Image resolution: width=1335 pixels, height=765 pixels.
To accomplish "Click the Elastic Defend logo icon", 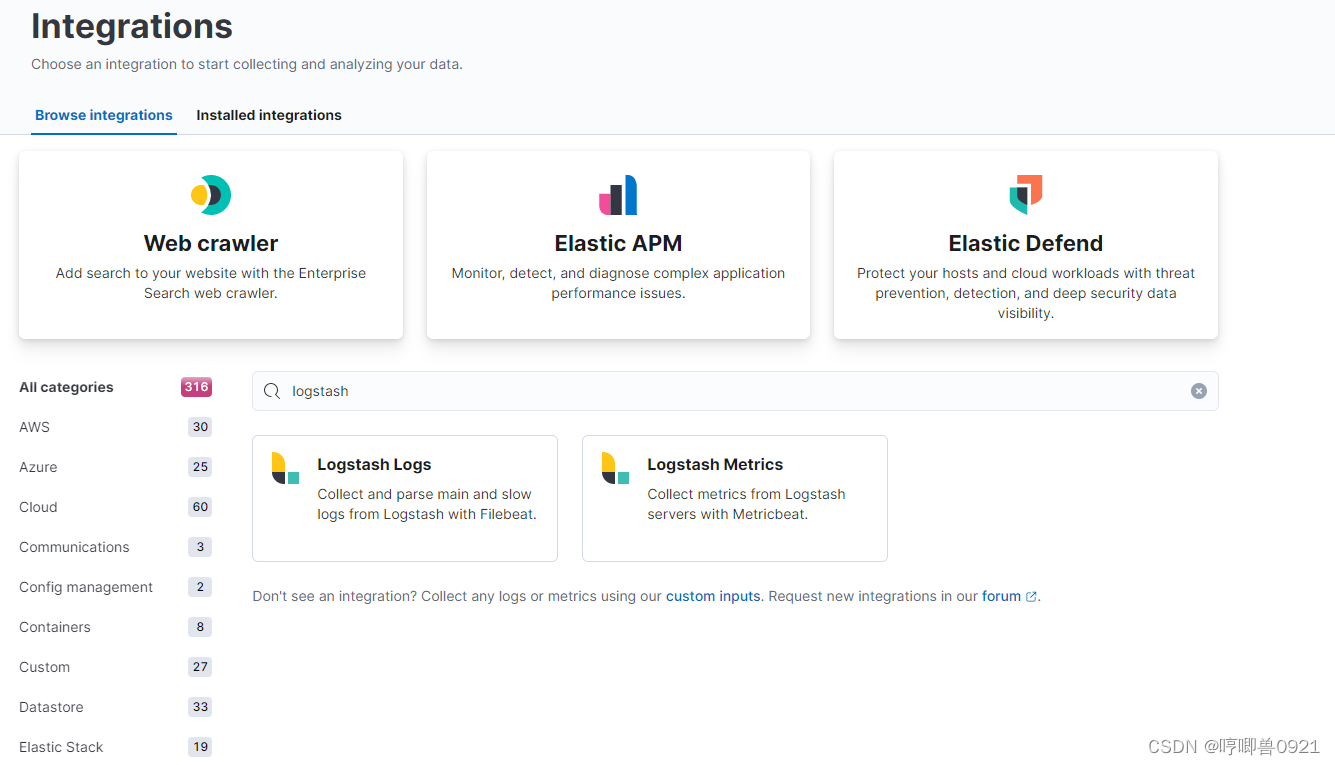I will 1026,195.
